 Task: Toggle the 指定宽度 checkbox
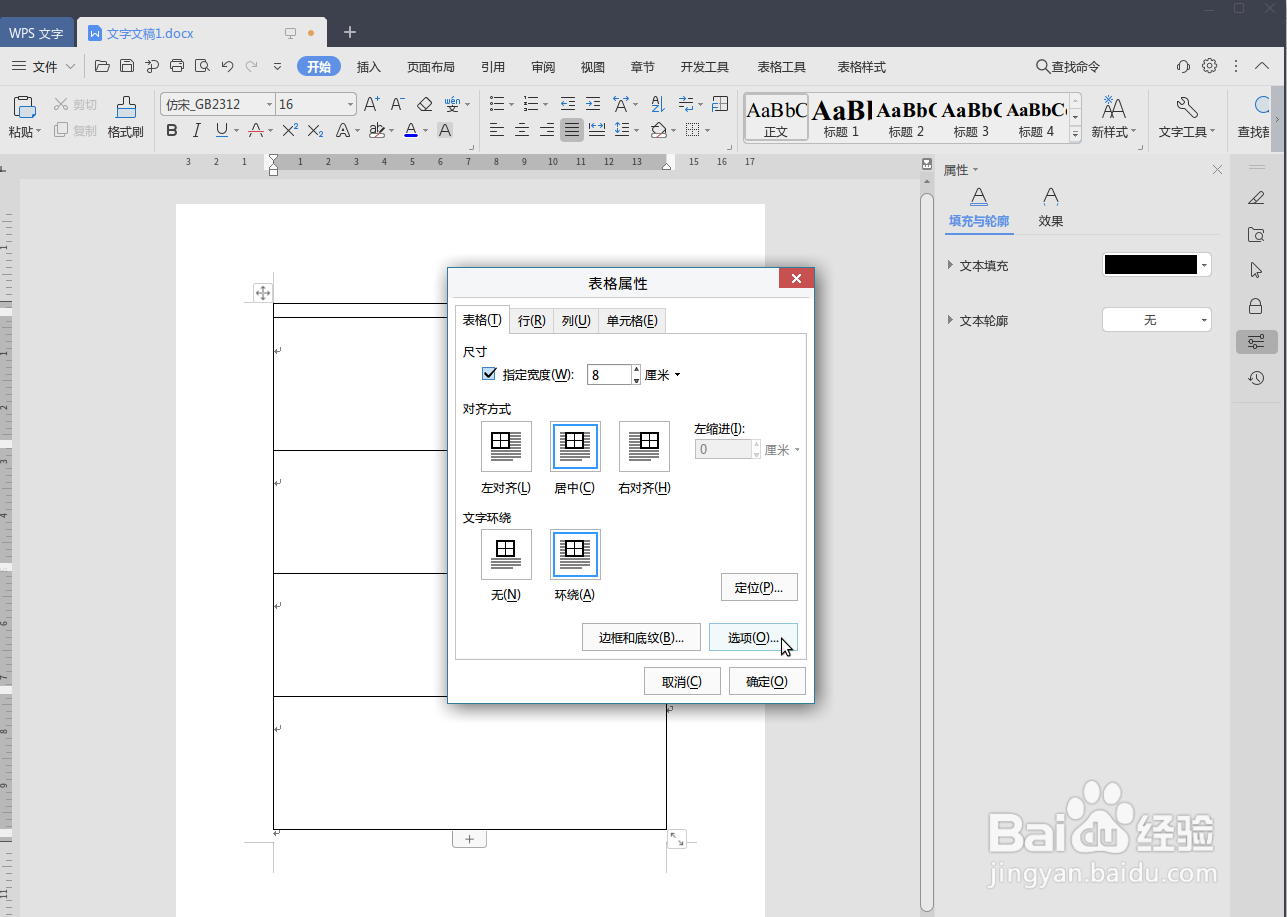point(489,374)
